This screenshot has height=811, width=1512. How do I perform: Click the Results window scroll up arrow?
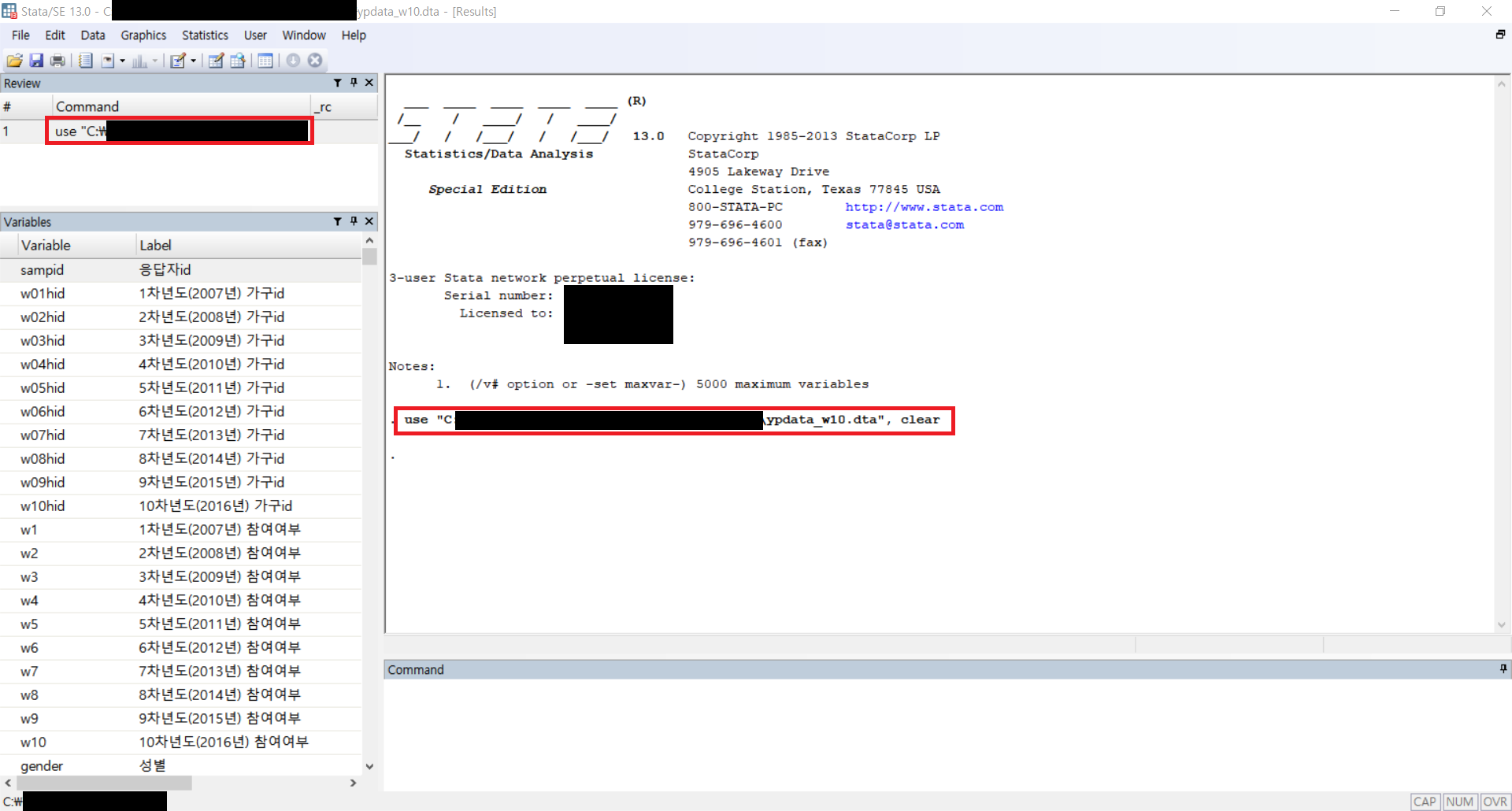click(1502, 84)
